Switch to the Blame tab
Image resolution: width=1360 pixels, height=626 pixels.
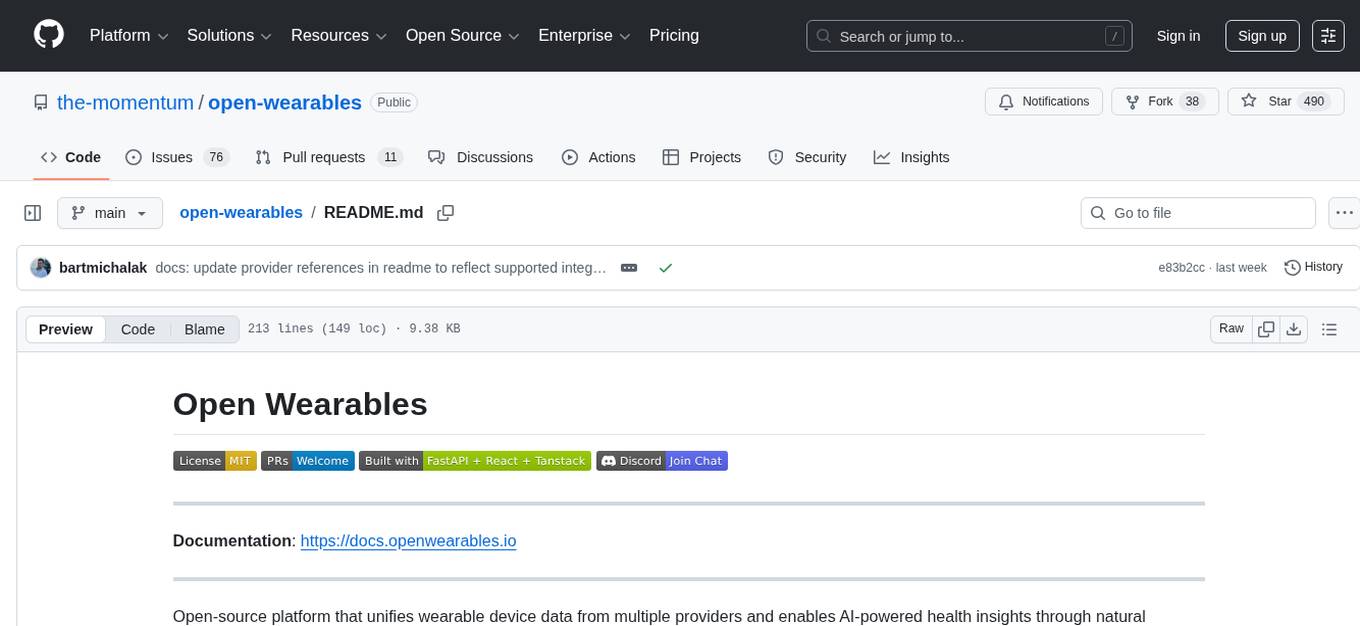click(x=204, y=329)
